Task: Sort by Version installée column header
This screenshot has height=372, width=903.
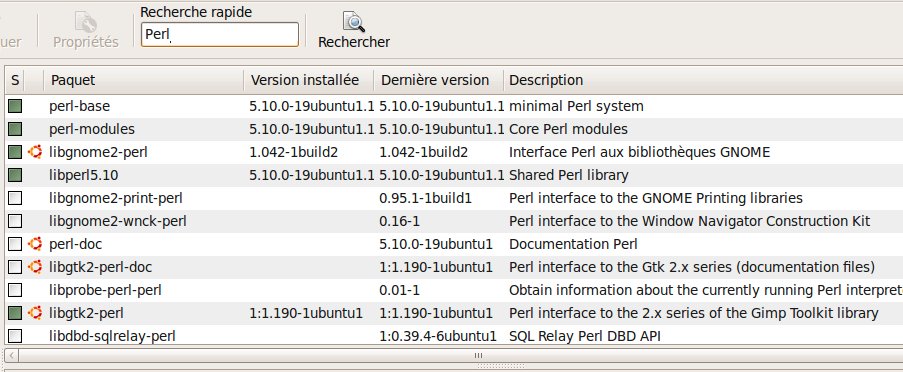Action: [309, 80]
